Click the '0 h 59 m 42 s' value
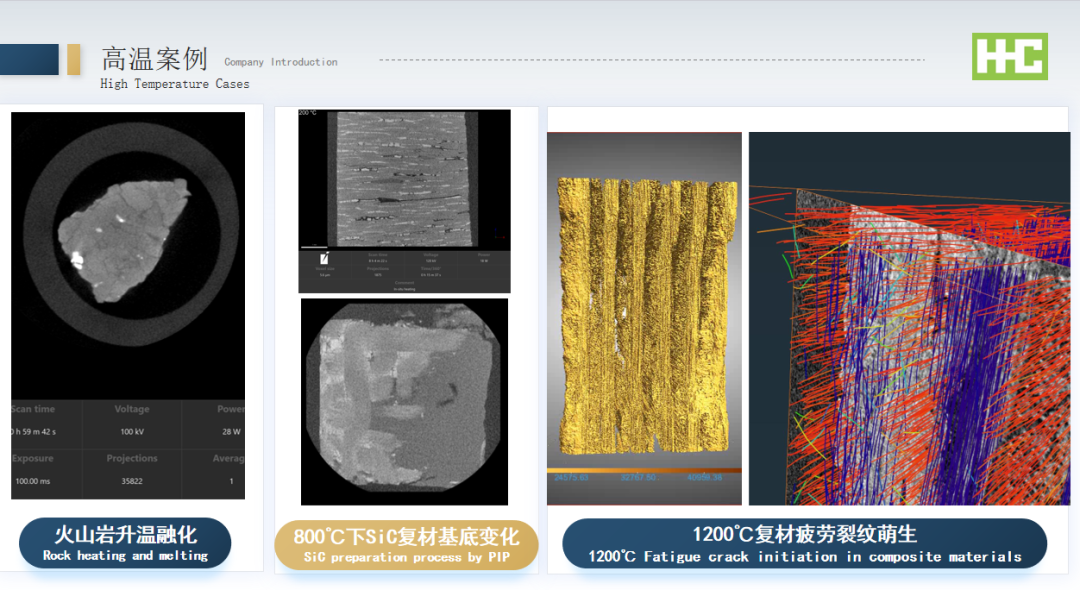Image resolution: width=1080 pixels, height=590 pixels. (33, 432)
